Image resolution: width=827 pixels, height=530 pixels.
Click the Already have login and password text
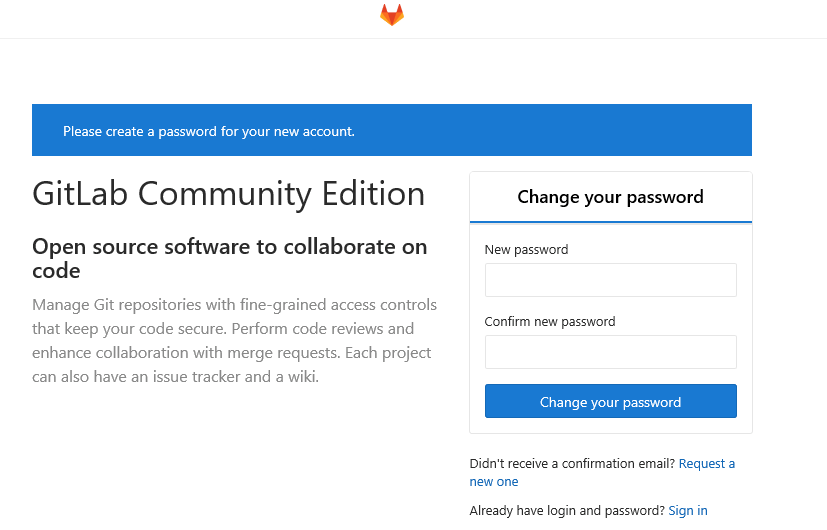click(x=566, y=510)
